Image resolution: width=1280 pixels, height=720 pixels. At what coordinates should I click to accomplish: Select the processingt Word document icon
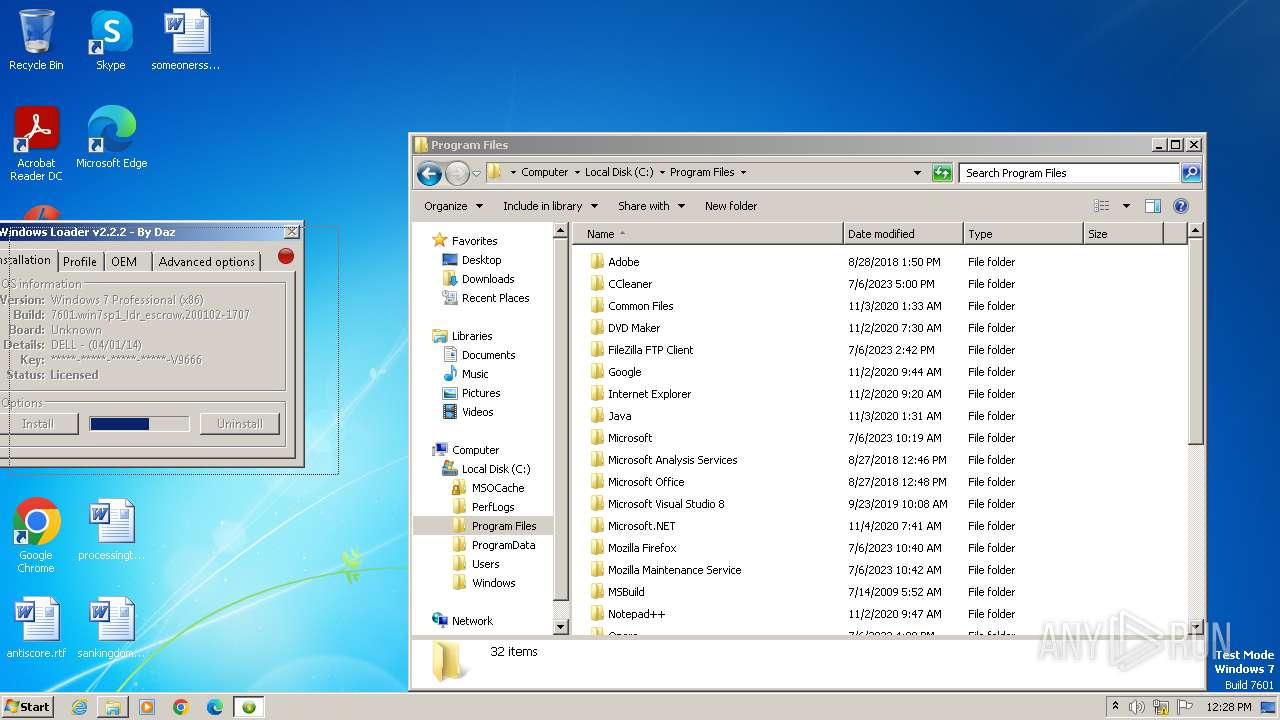point(111,530)
